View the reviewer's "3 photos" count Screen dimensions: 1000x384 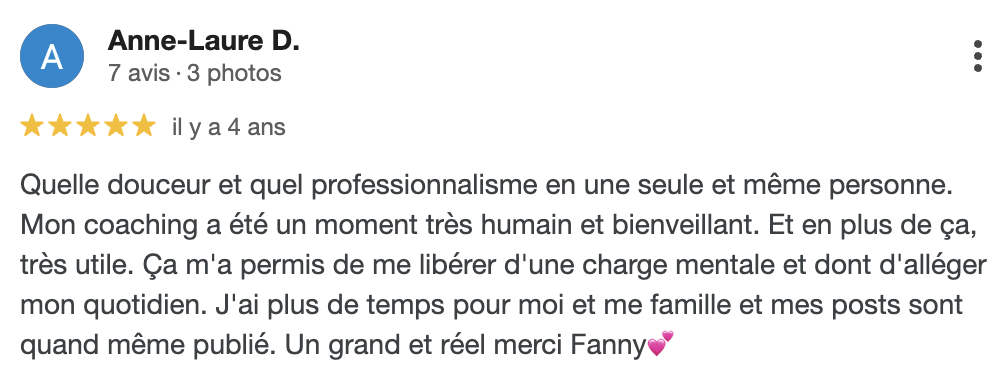click(234, 73)
